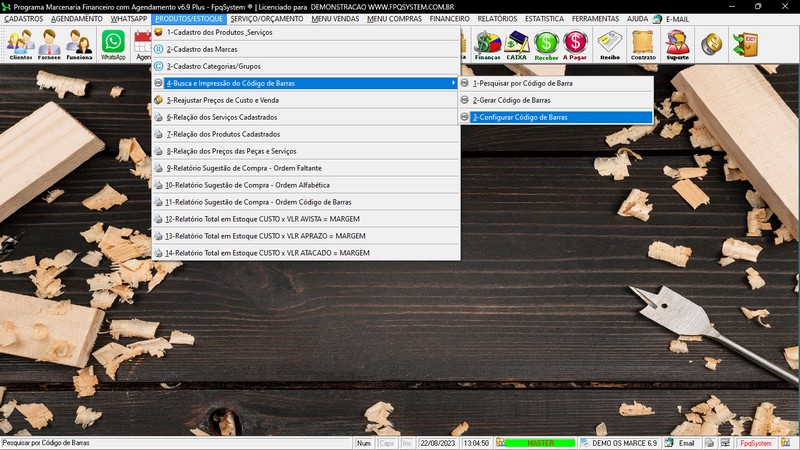Open the AGENDAMENTO menu
800x450 pixels.
[77, 19]
